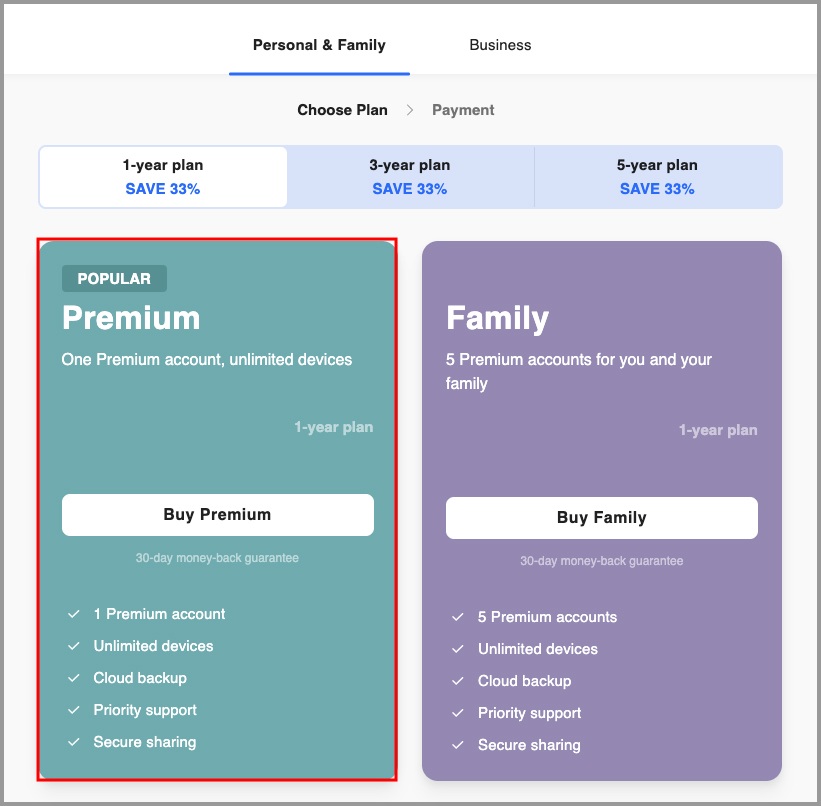Click the Premium plan title
This screenshot has height=806, width=821.
[x=131, y=318]
